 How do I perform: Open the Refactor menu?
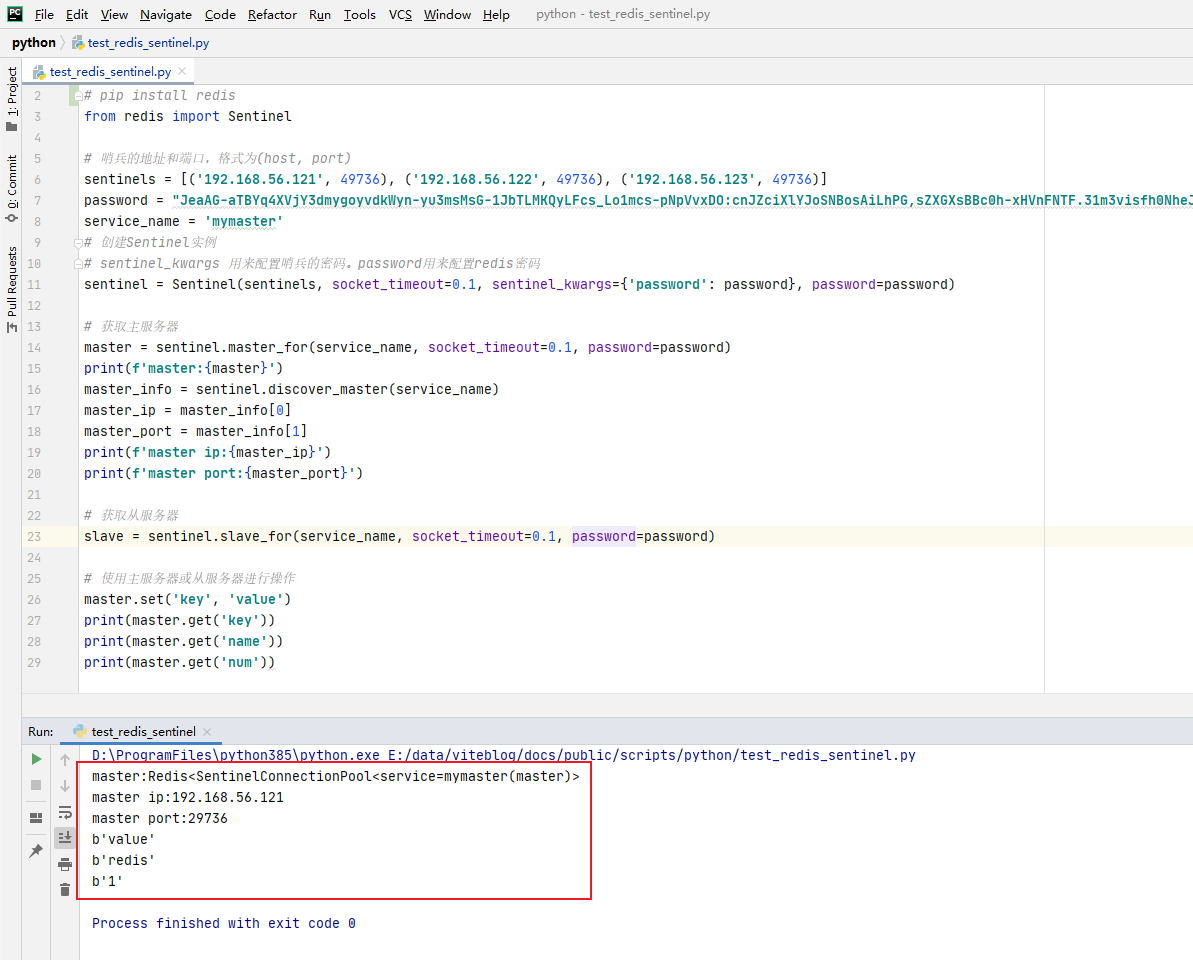tap(272, 14)
